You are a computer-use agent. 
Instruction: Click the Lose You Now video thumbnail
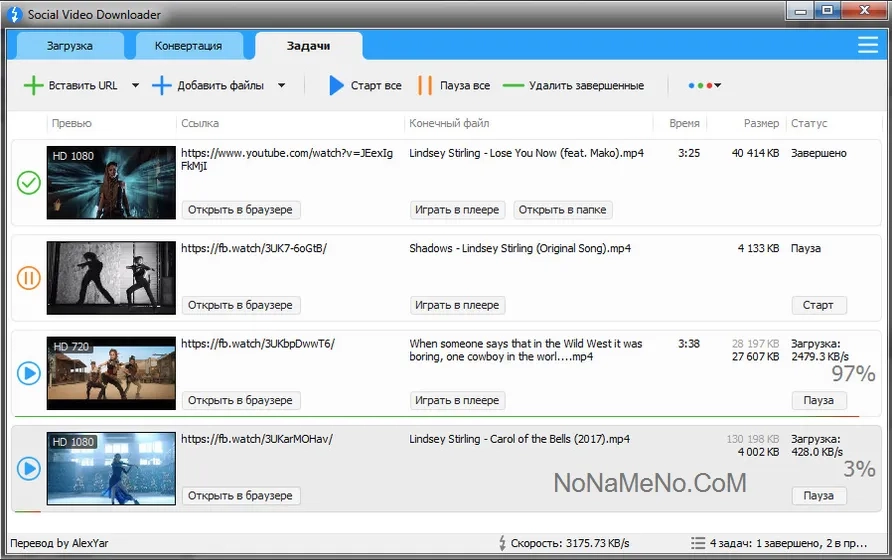pos(111,182)
